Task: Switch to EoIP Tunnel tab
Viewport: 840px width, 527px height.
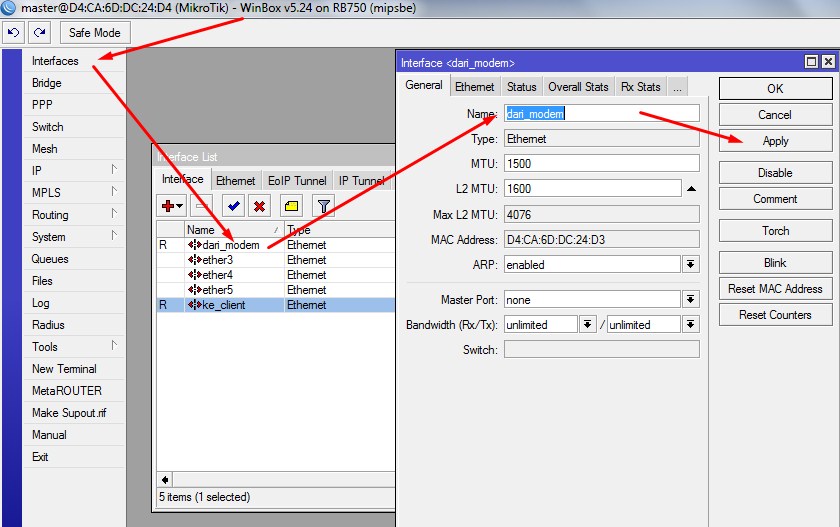Action: [x=297, y=181]
